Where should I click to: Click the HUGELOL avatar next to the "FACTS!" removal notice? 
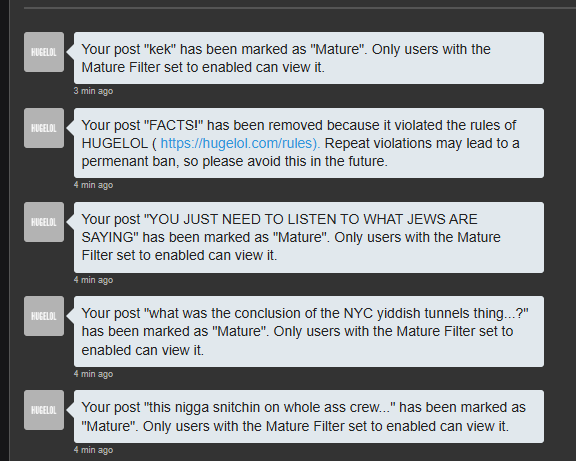click(44, 128)
